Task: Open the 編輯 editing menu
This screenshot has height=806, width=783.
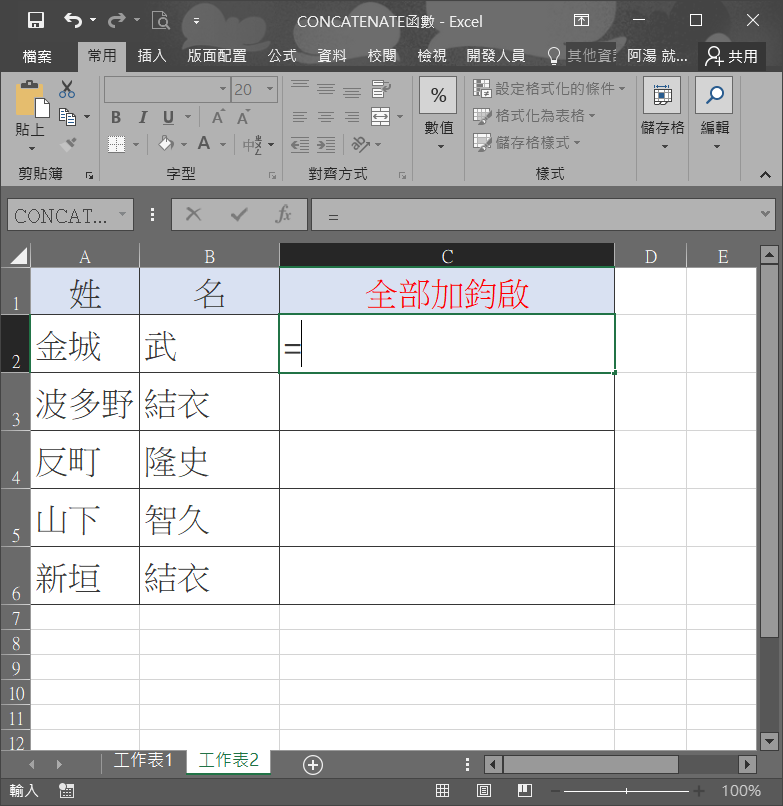Action: coord(715,114)
